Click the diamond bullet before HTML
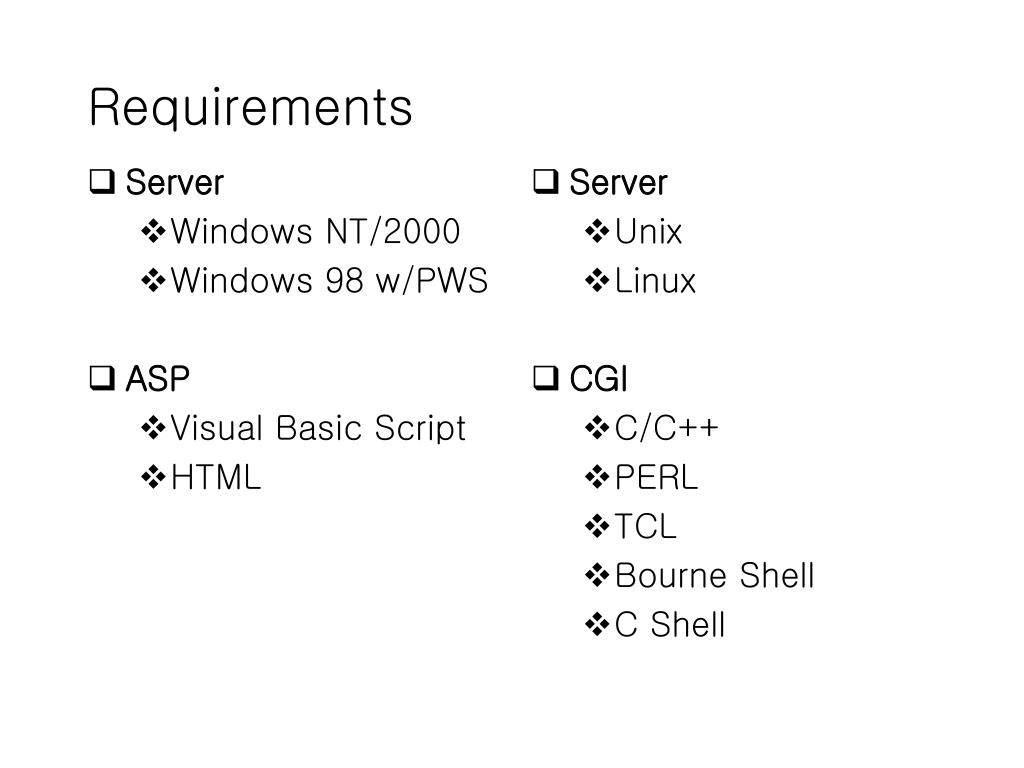The image size is (1024, 768). coord(153,477)
